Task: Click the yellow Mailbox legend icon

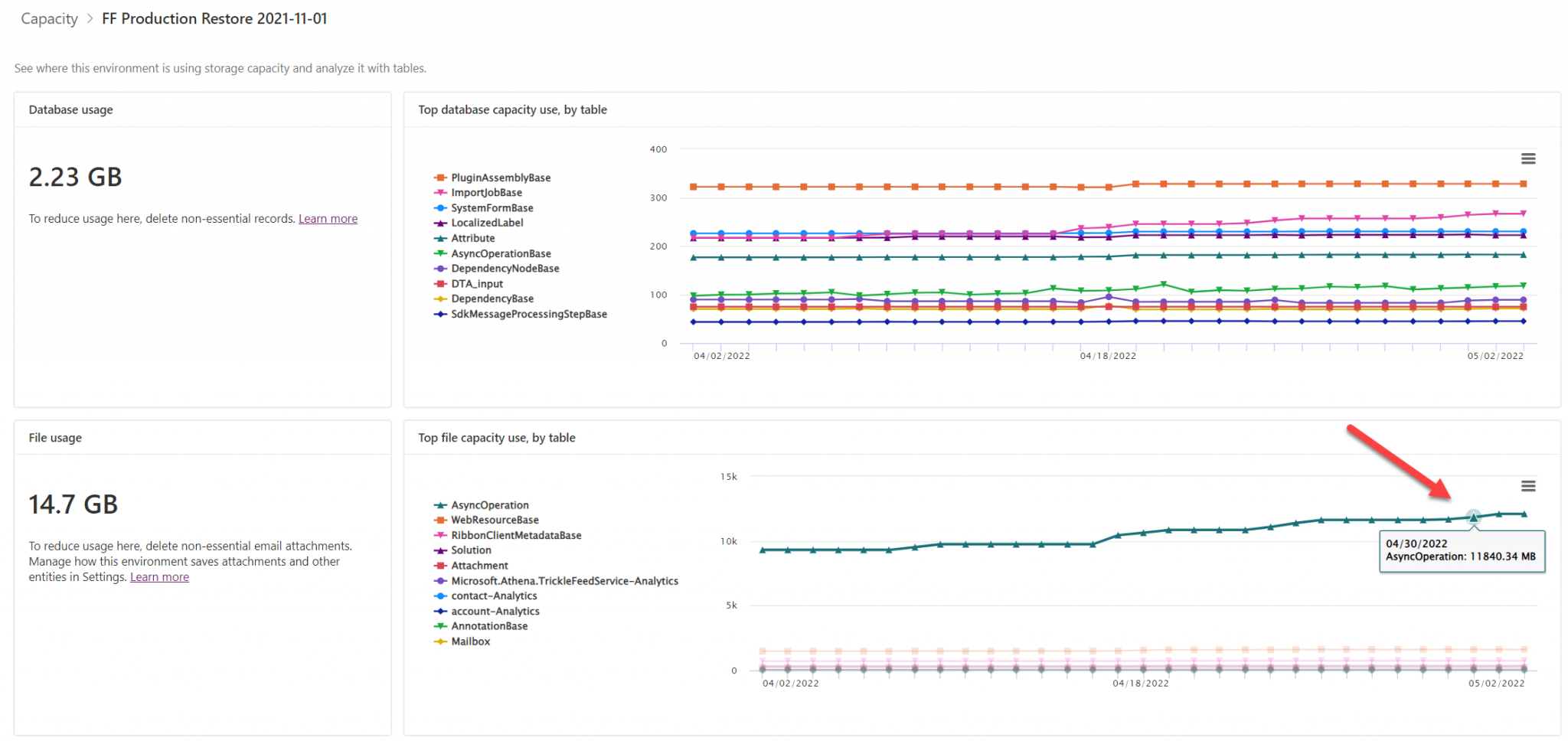Action: (x=439, y=641)
